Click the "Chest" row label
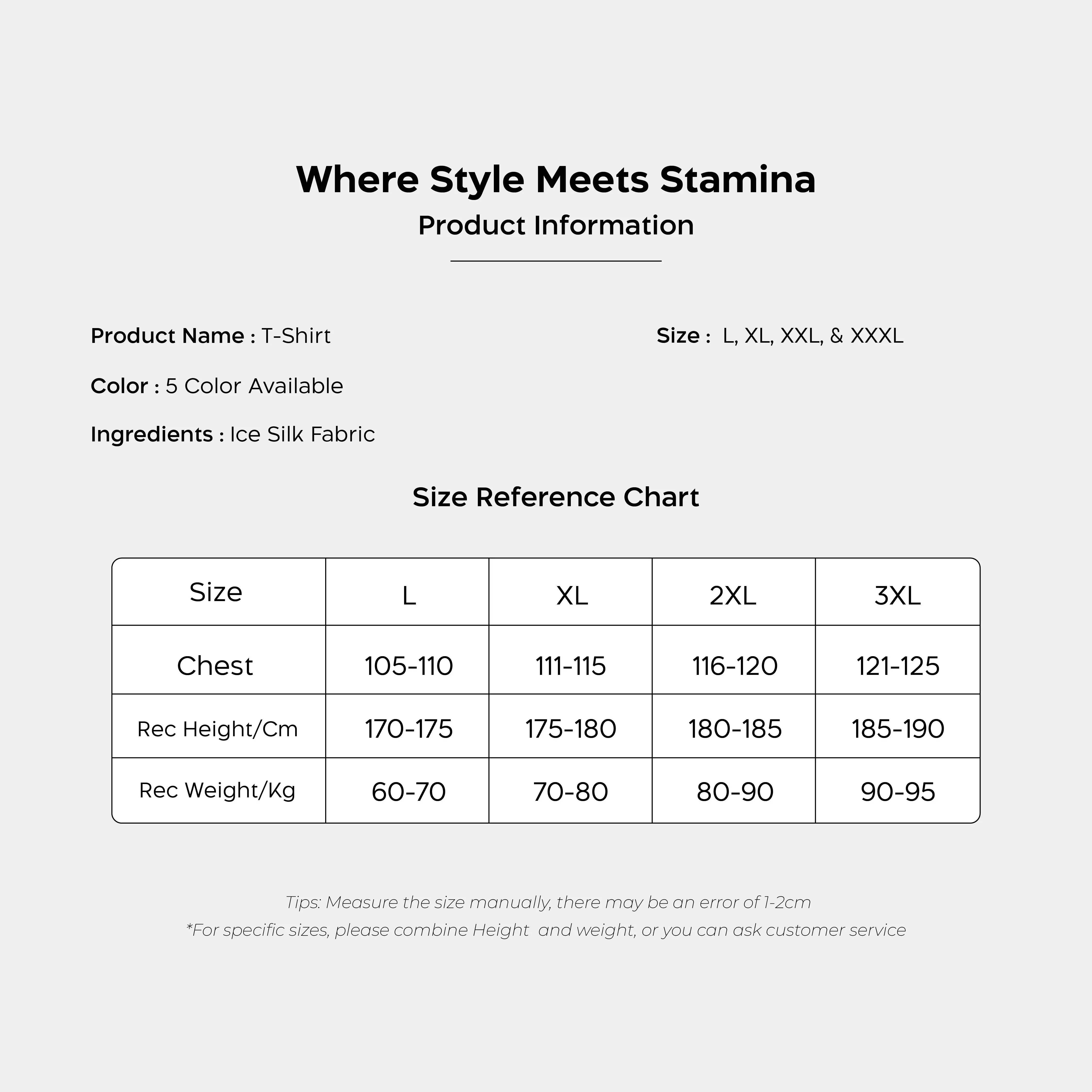Viewport: 1092px width, 1092px height. tap(215, 666)
